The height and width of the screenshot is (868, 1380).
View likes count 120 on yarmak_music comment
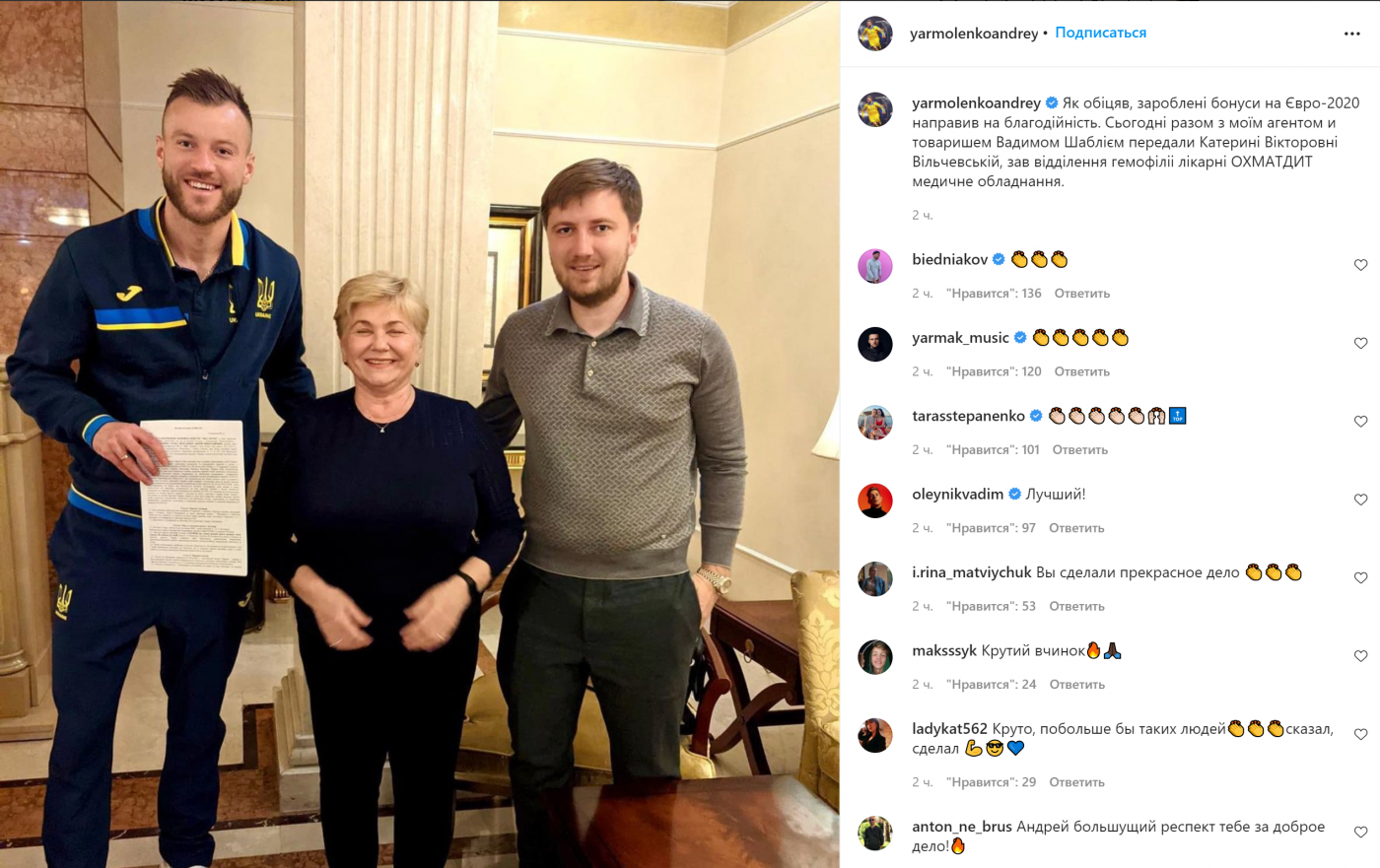994,371
